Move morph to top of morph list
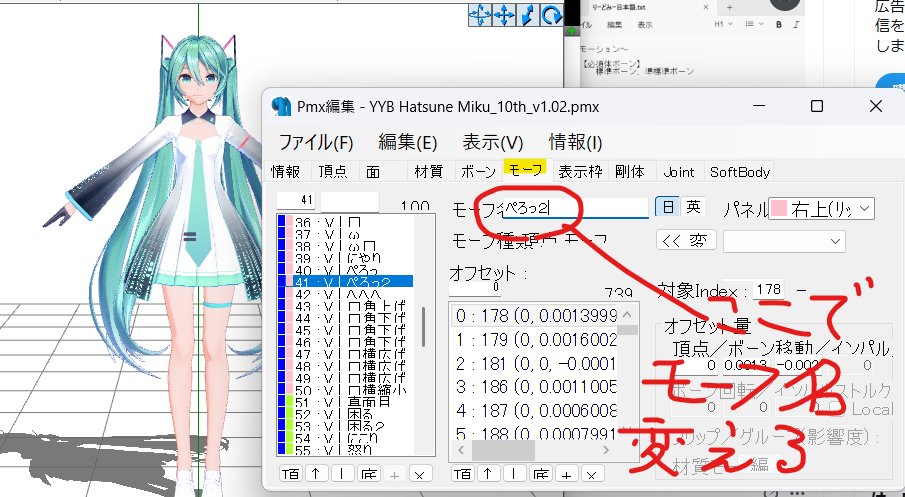The image size is (905, 497). pos(290,474)
